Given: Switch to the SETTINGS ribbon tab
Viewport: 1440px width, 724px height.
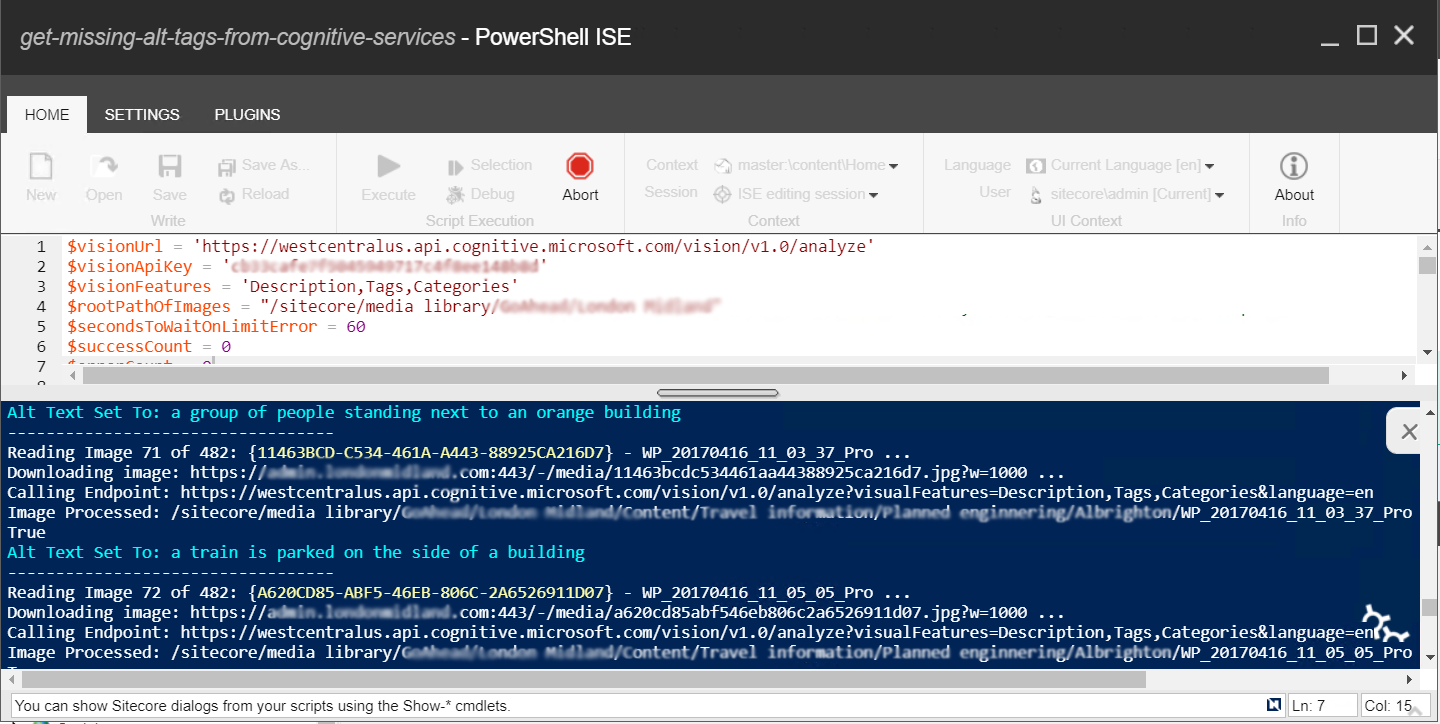Looking at the screenshot, I should tap(142, 114).
